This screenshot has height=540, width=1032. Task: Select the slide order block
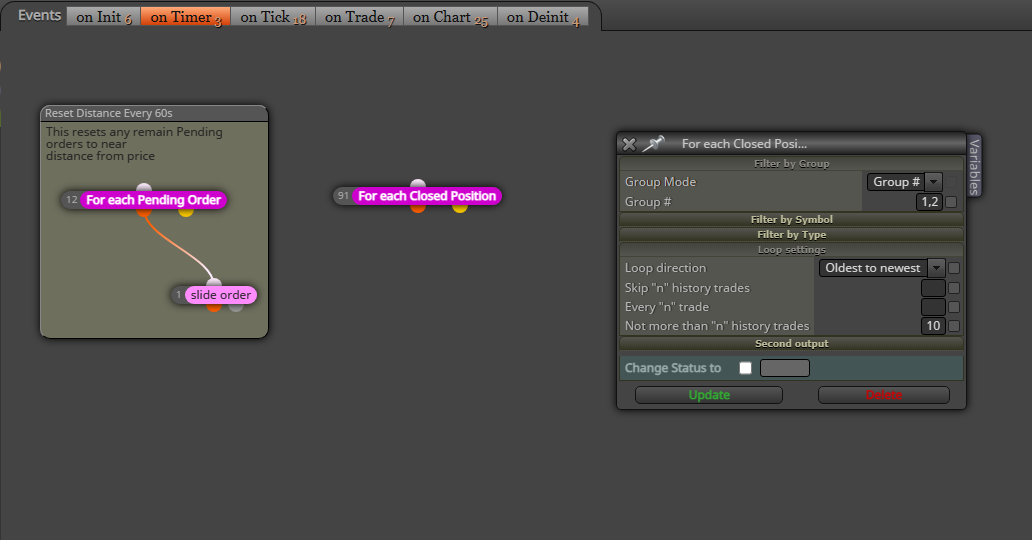coord(220,295)
